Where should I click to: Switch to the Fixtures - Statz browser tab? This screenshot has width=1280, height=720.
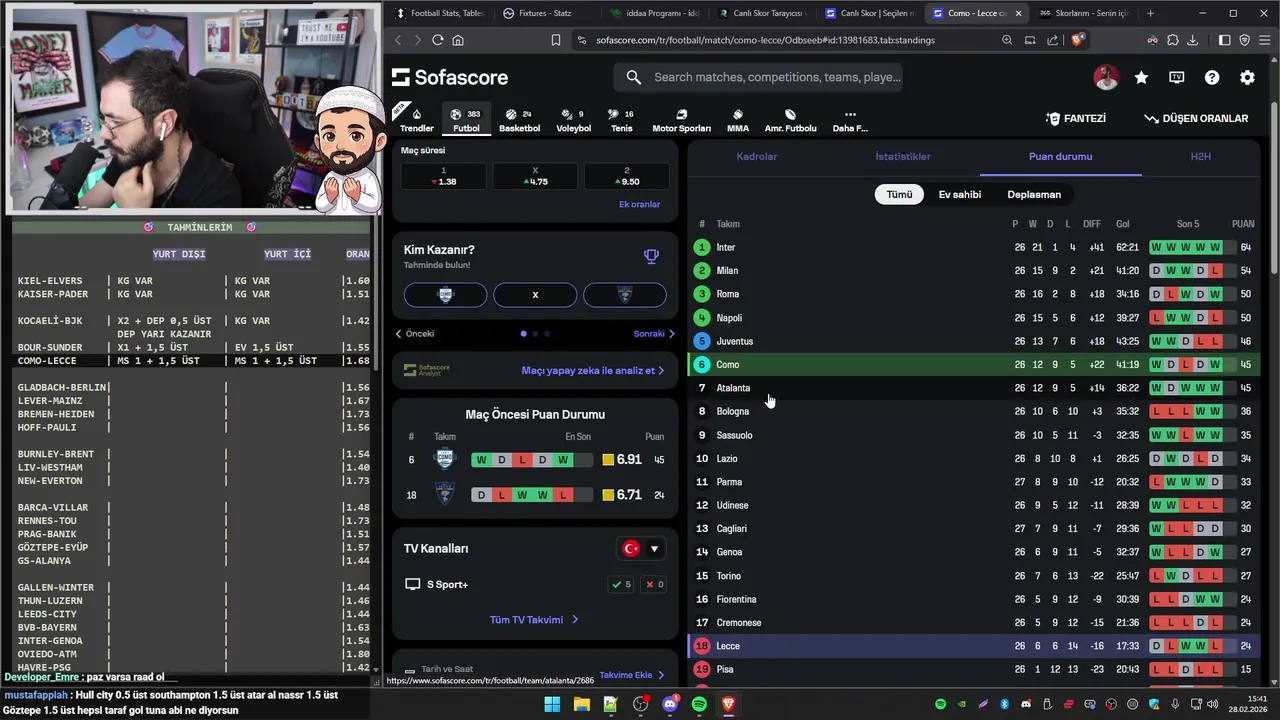pyautogui.click(x=545, y=13)
